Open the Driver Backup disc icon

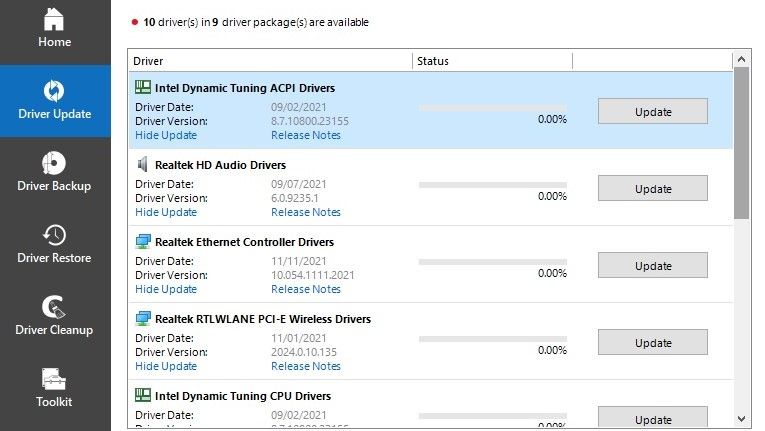(x=55, y=162)
